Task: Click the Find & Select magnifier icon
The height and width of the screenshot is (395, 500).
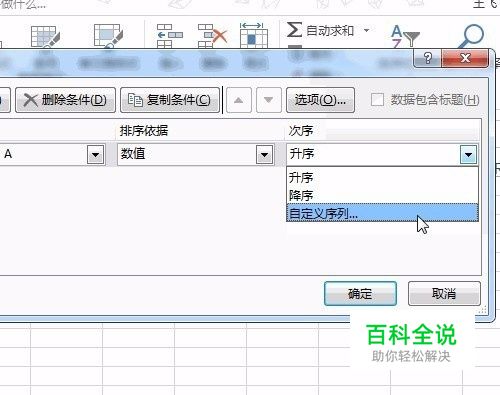Action: (x=471, y=36)
